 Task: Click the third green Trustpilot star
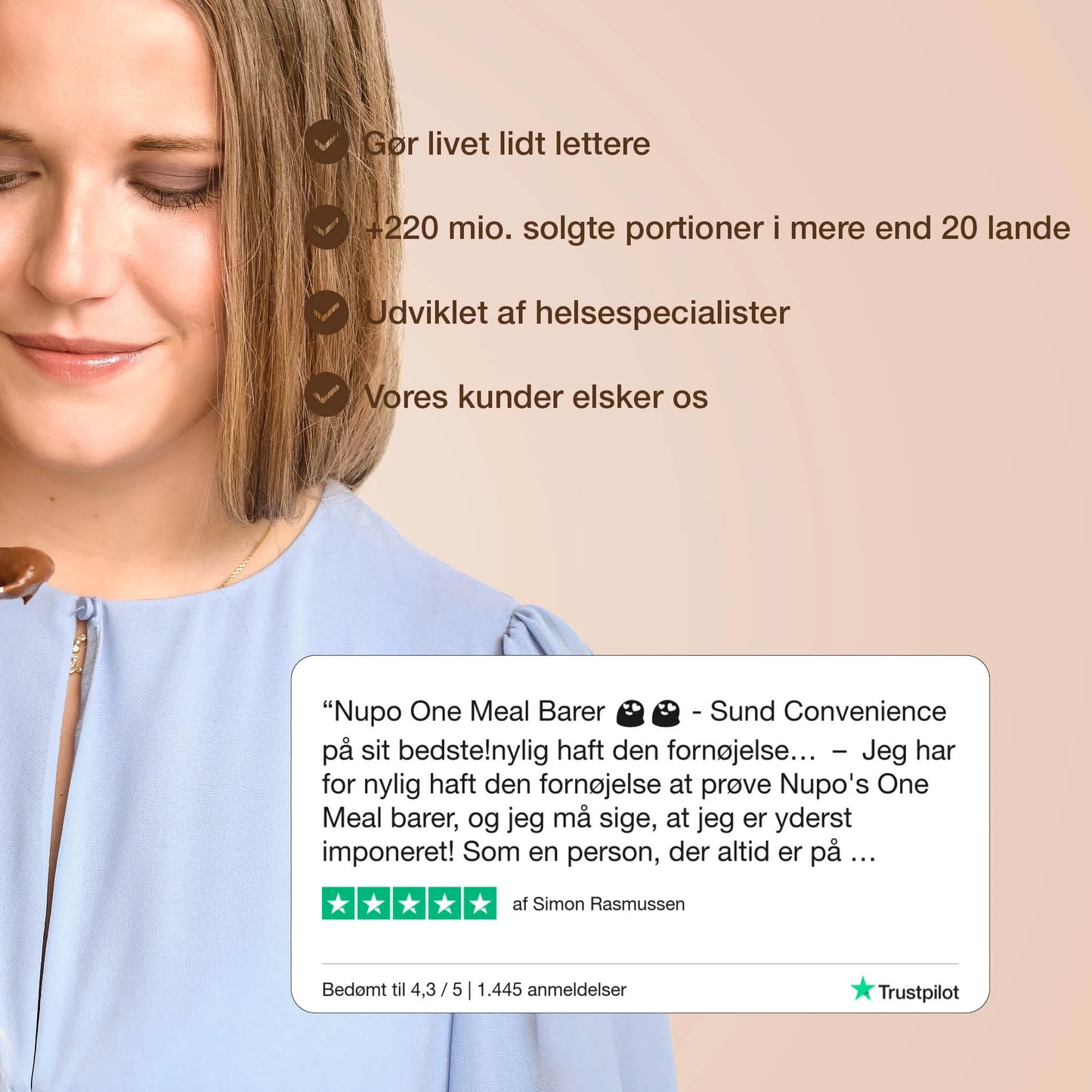tap(410, 903)
